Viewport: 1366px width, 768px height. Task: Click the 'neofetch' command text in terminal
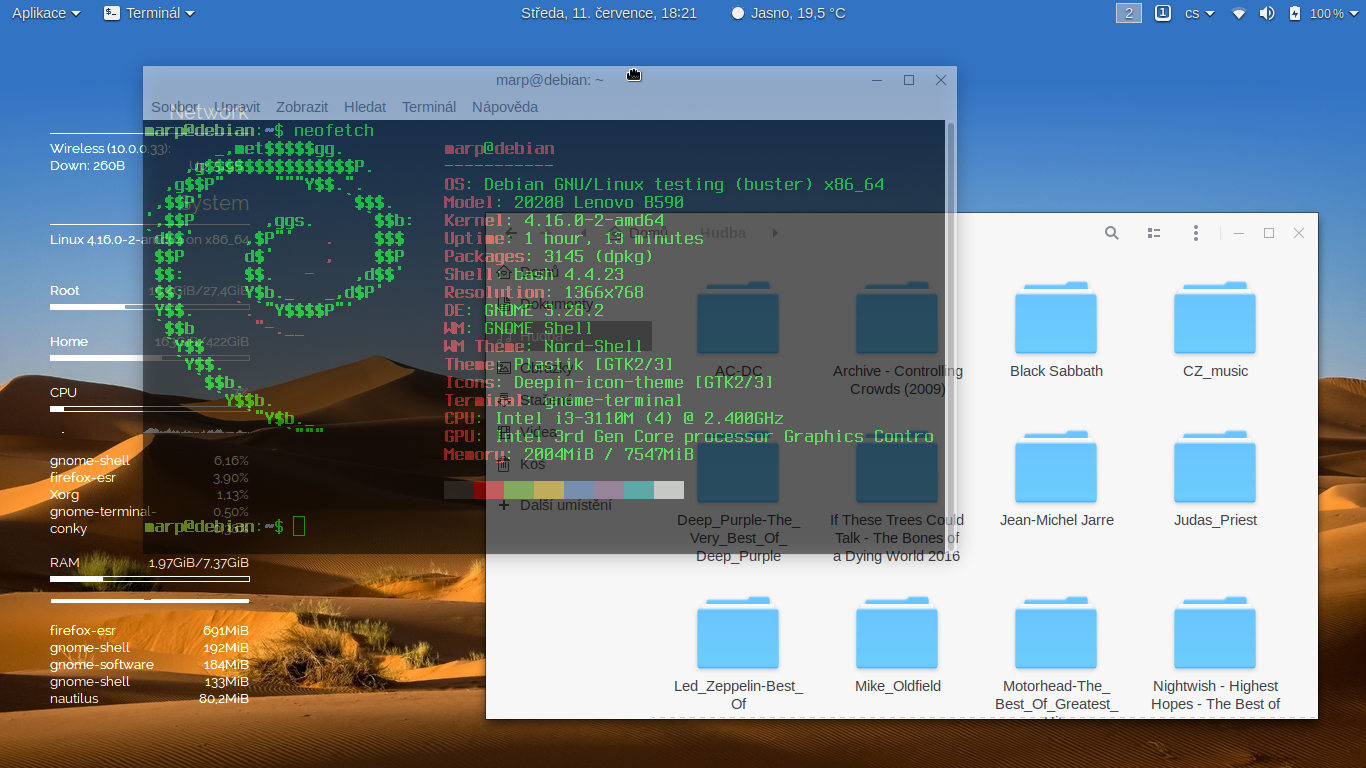click(334, 130)
